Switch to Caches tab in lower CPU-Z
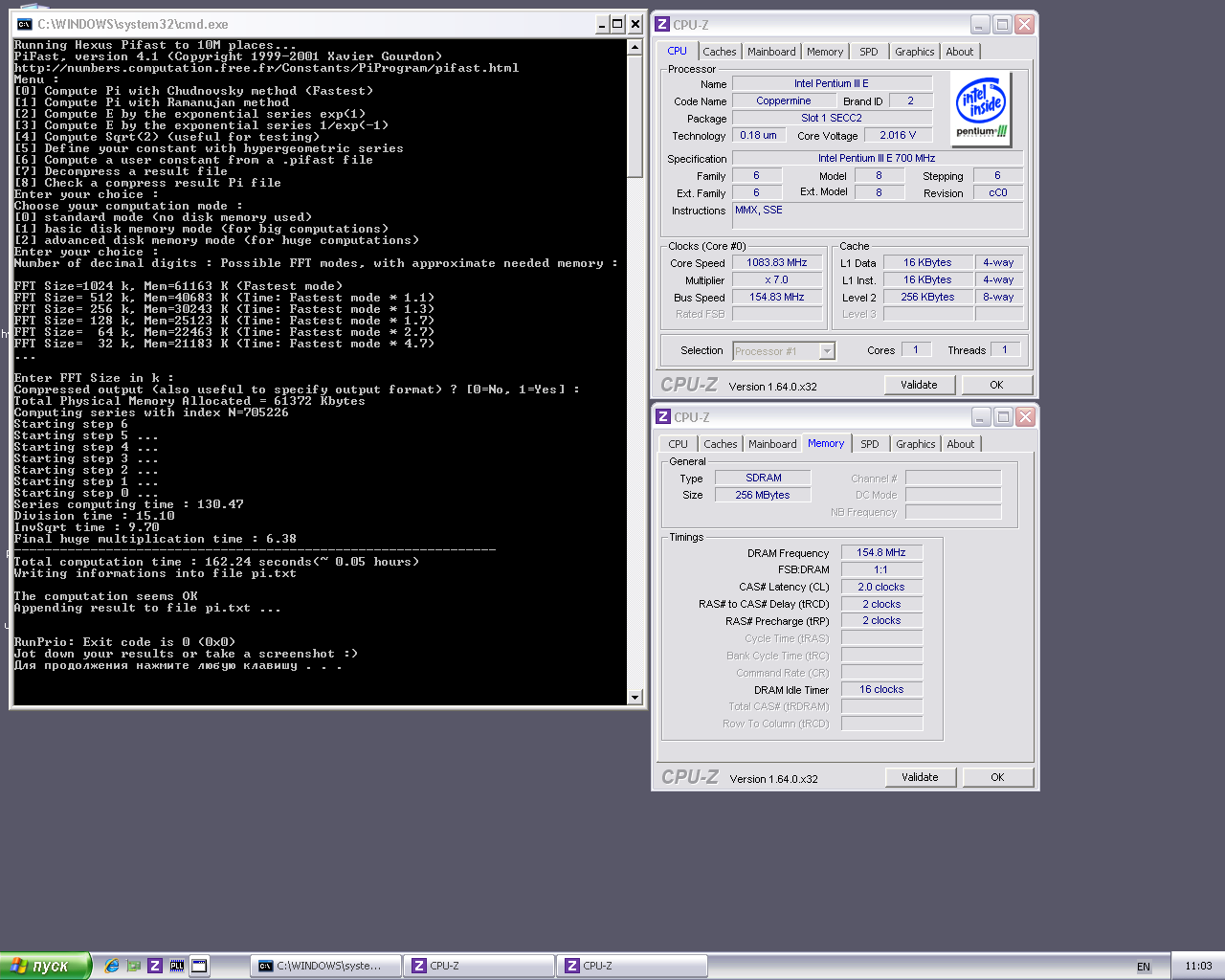 click(x=721, y=444)
